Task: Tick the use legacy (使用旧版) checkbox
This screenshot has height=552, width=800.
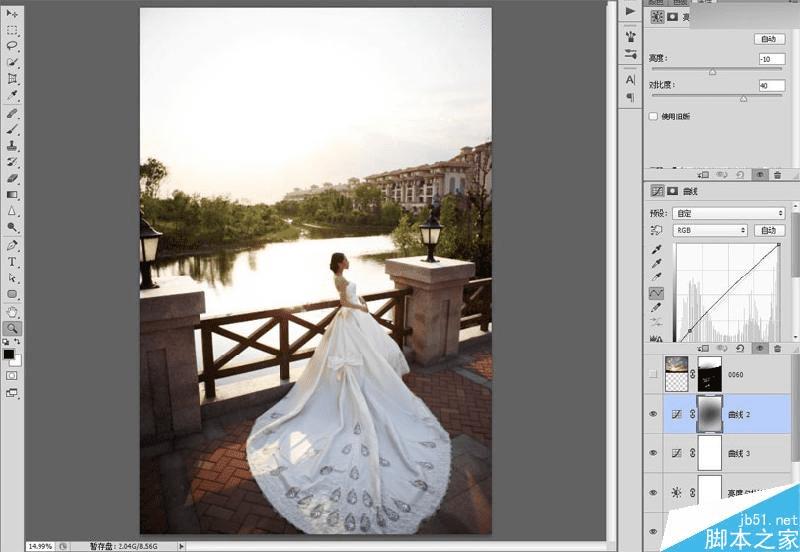Action: tap(653, 116)
